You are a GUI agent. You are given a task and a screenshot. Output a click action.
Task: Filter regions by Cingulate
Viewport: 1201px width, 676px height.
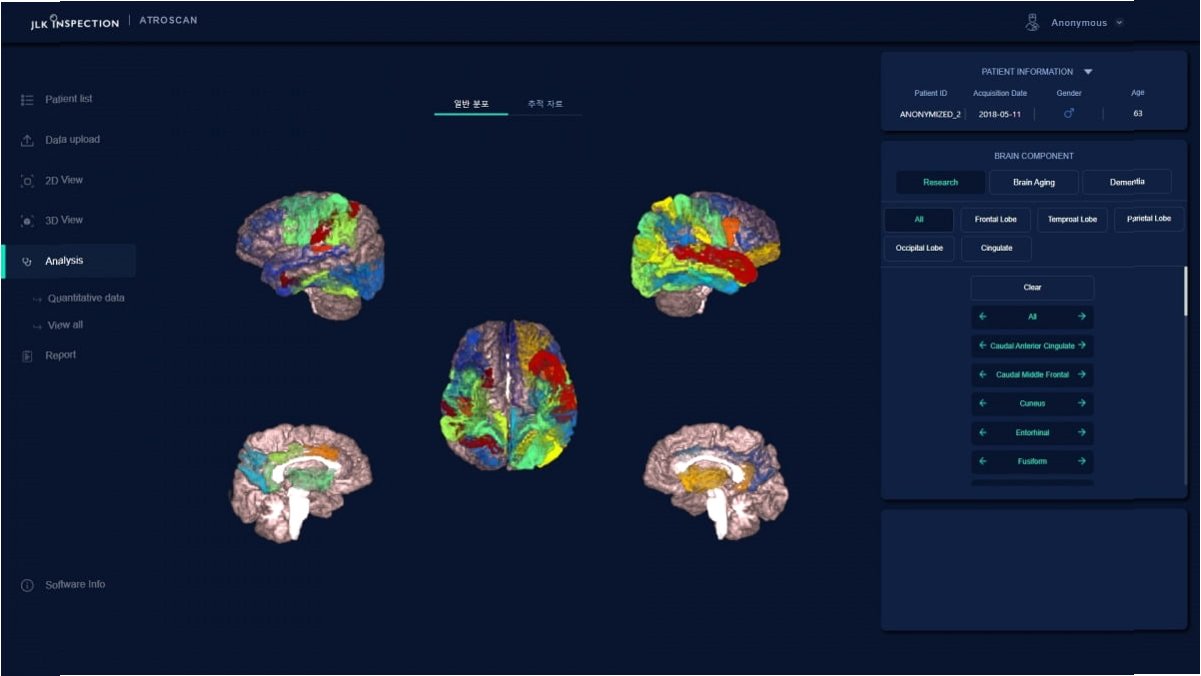pyautogui.click(x=996, y=248)
